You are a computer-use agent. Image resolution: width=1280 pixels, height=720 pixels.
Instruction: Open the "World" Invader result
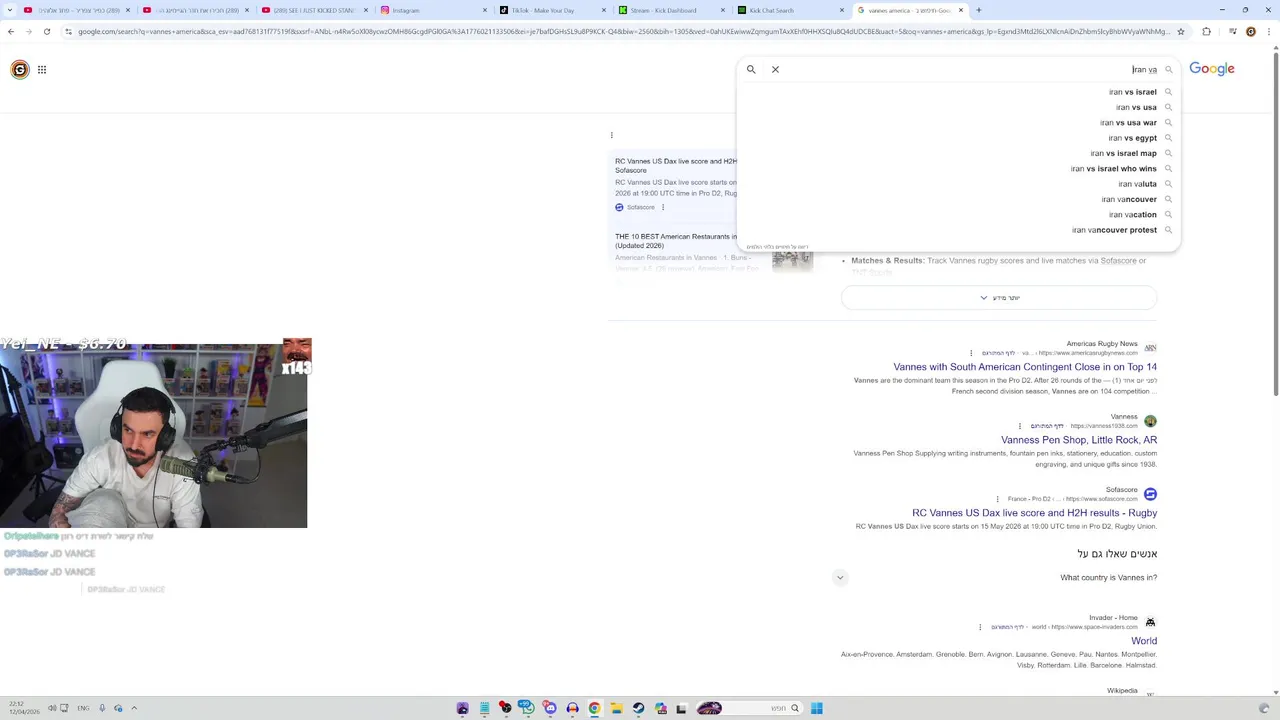(x=1144, y=641)
